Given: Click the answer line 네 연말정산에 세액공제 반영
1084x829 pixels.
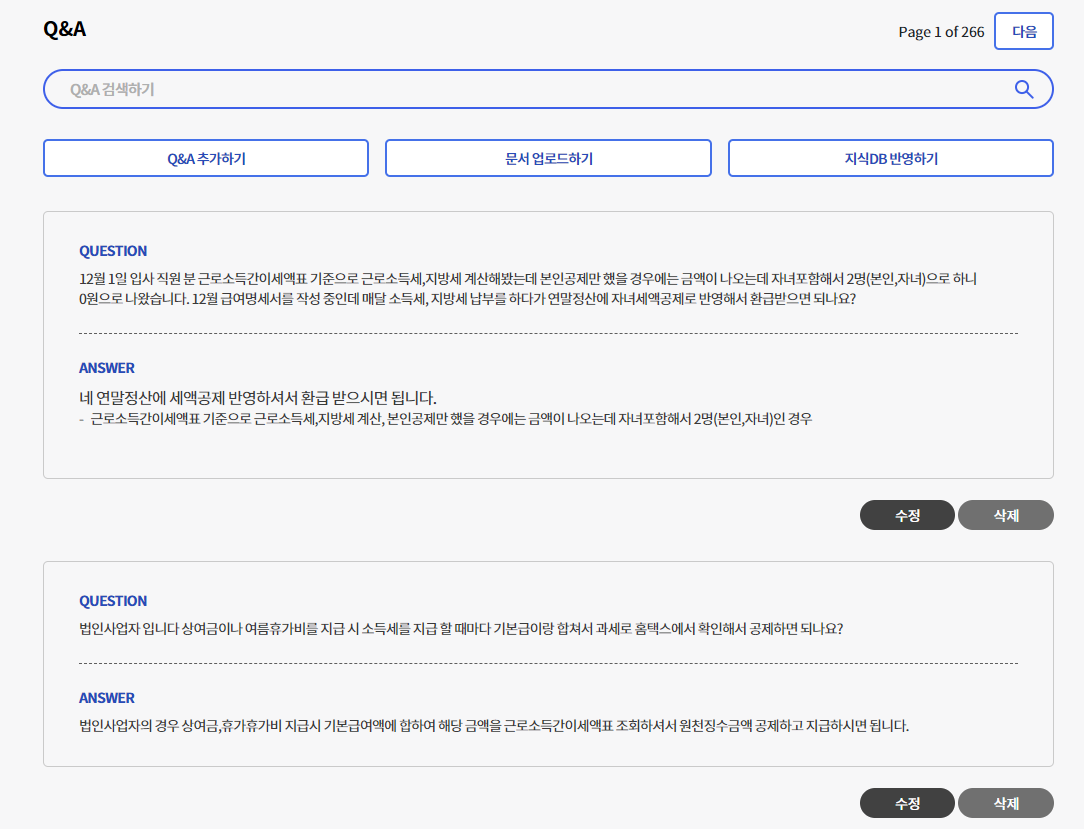Looking at the screenshot, I should 258,397.
